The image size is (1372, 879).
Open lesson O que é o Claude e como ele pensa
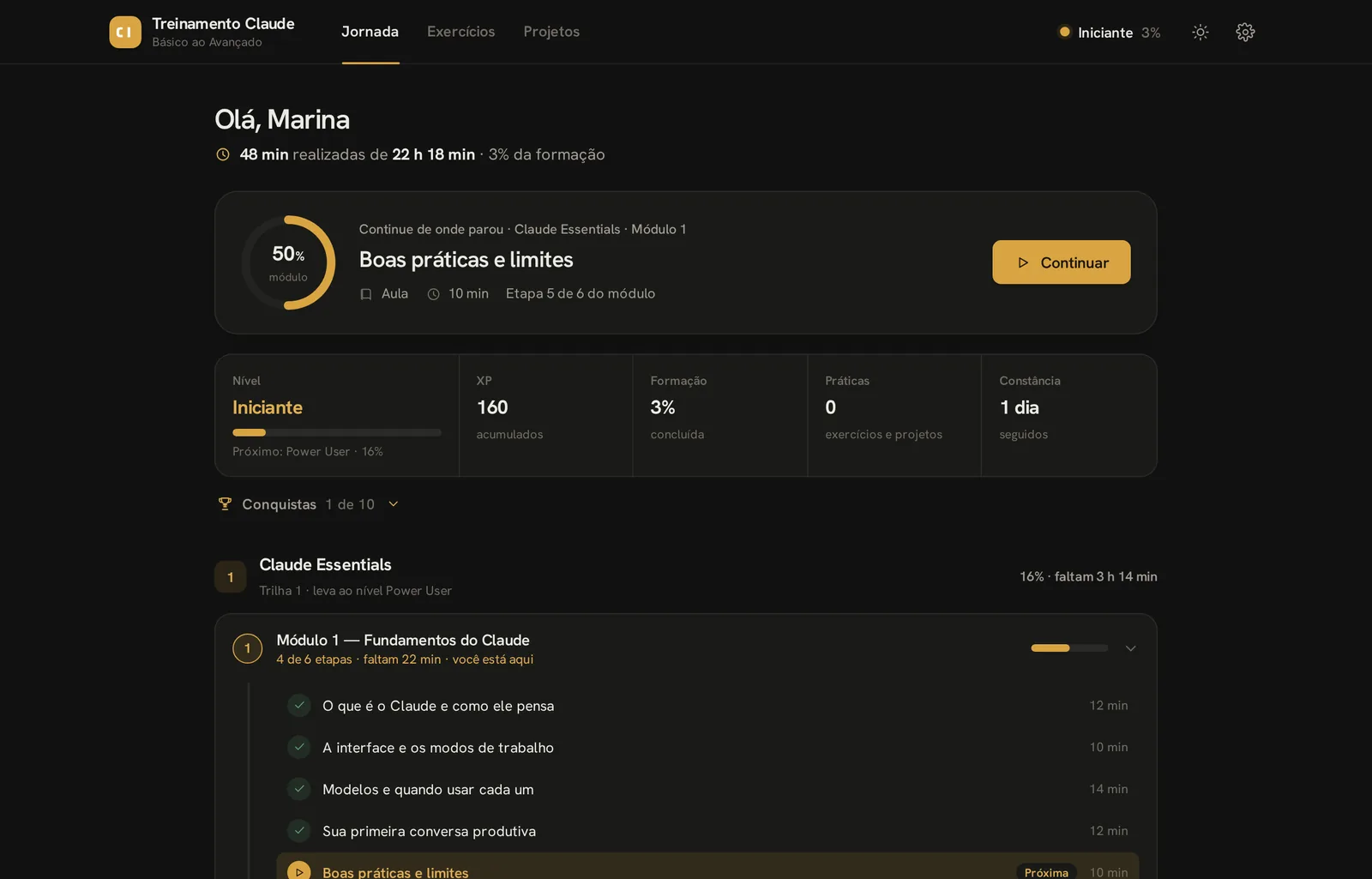click(707, 706)
